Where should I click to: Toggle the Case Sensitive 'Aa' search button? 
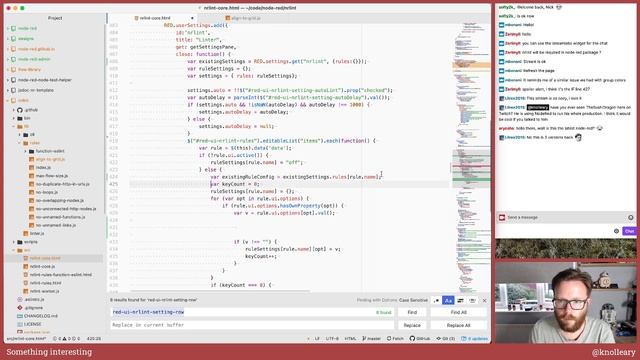click(x=448, y=300)
